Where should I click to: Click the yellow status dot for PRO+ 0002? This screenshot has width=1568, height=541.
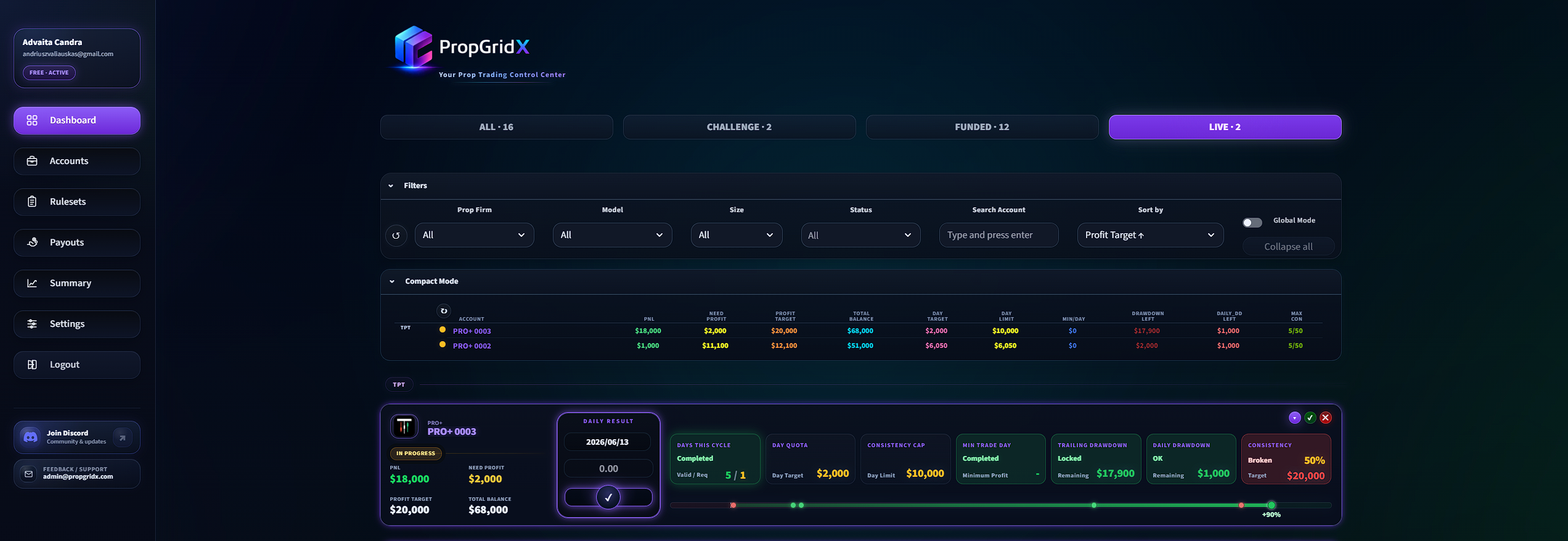pyautogui.click(x=443, y=345)
